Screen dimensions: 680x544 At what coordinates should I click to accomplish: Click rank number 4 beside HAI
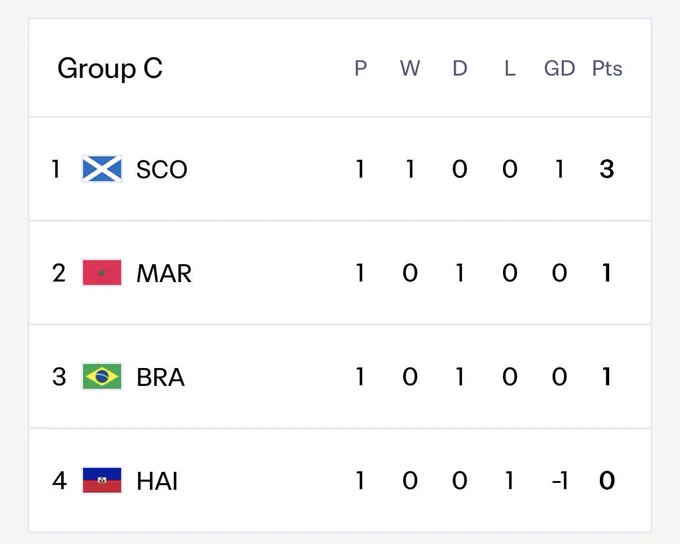coord(59,481)
